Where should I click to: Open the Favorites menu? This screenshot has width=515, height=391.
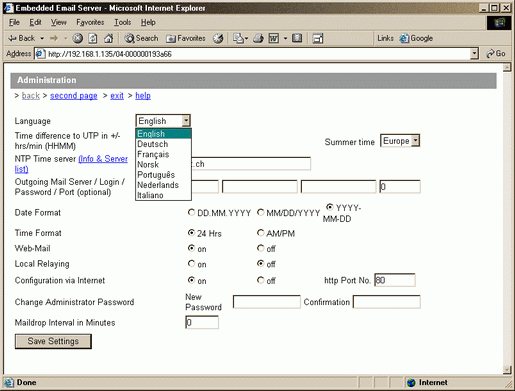[90, 22]
